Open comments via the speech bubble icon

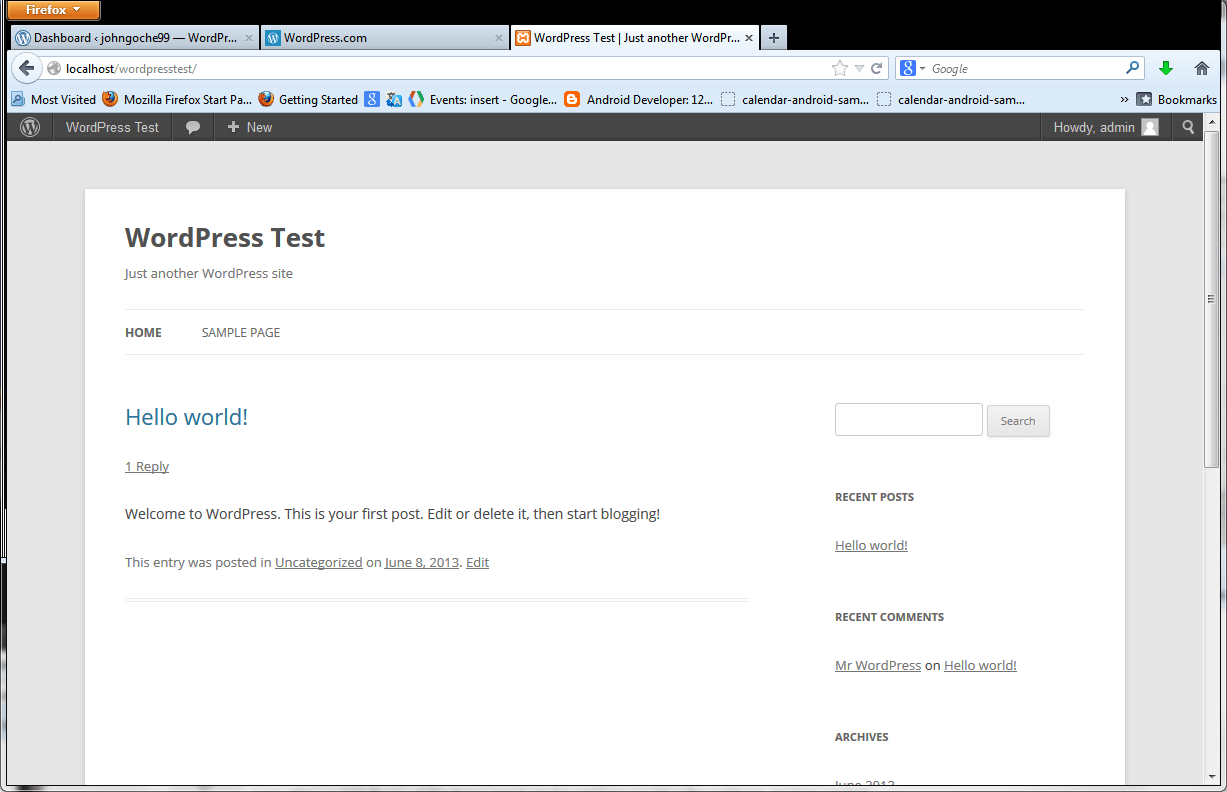coord(192,127)
